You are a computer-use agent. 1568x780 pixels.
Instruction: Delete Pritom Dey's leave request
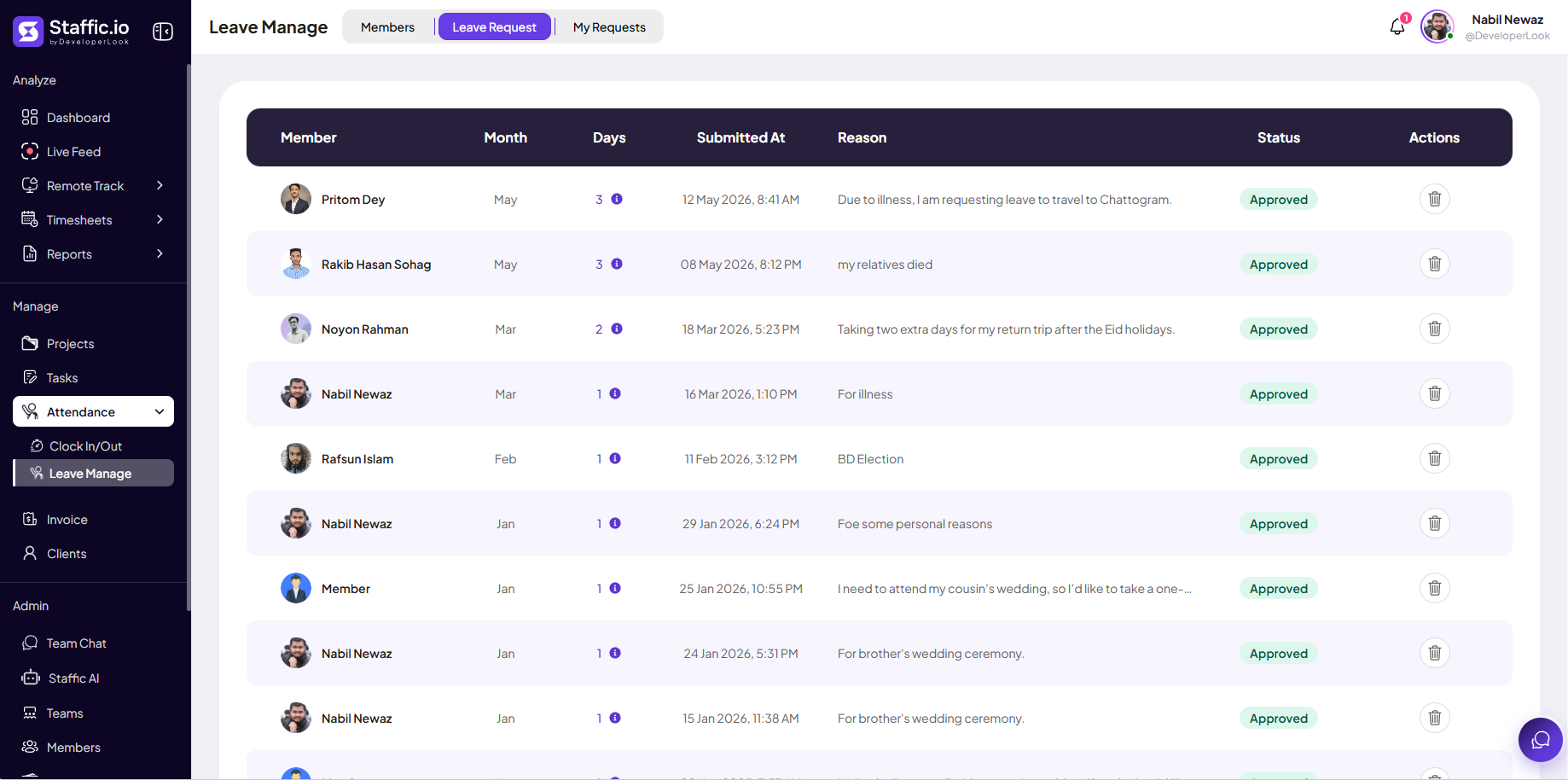point(1435,199)
